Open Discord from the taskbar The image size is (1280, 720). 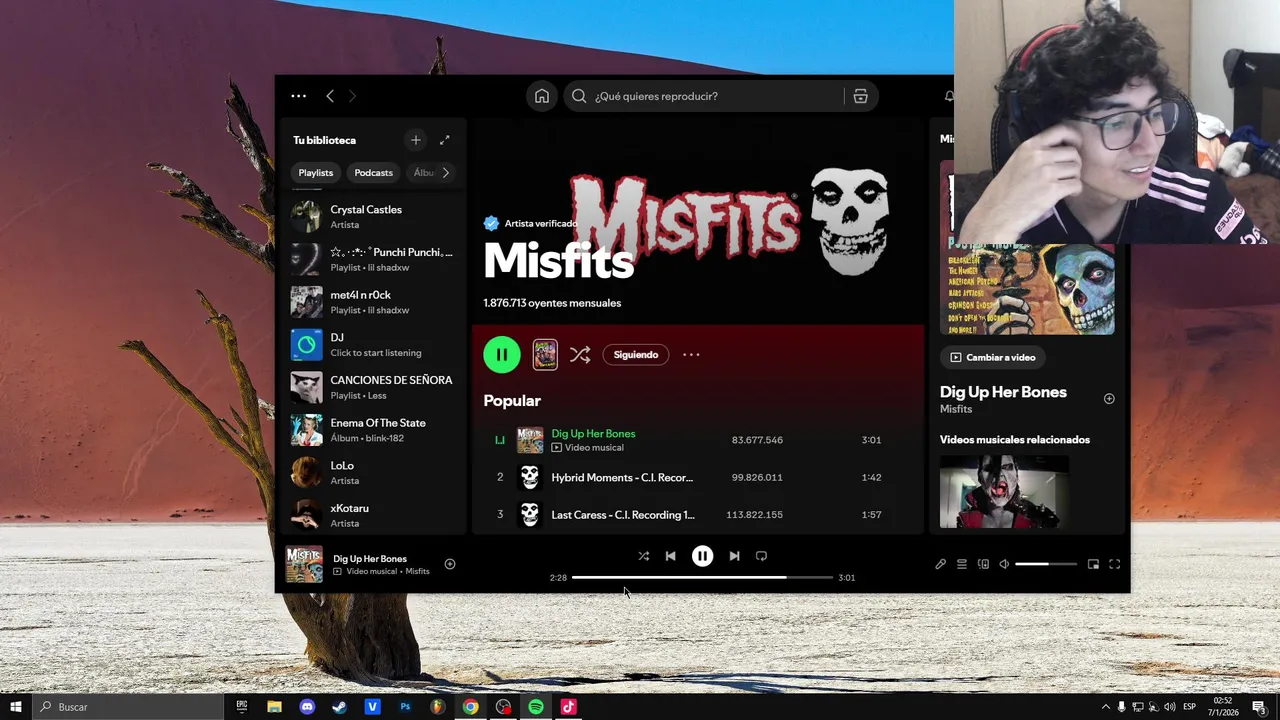tap(307, 707)
